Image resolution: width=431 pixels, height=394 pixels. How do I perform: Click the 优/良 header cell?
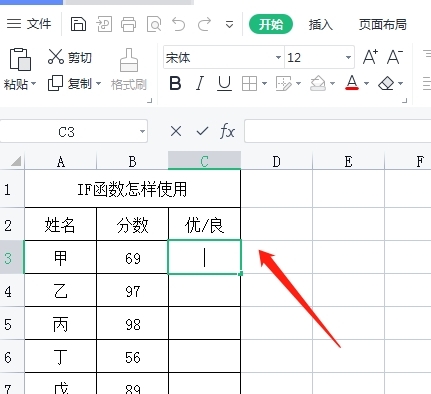coord(204,224)
